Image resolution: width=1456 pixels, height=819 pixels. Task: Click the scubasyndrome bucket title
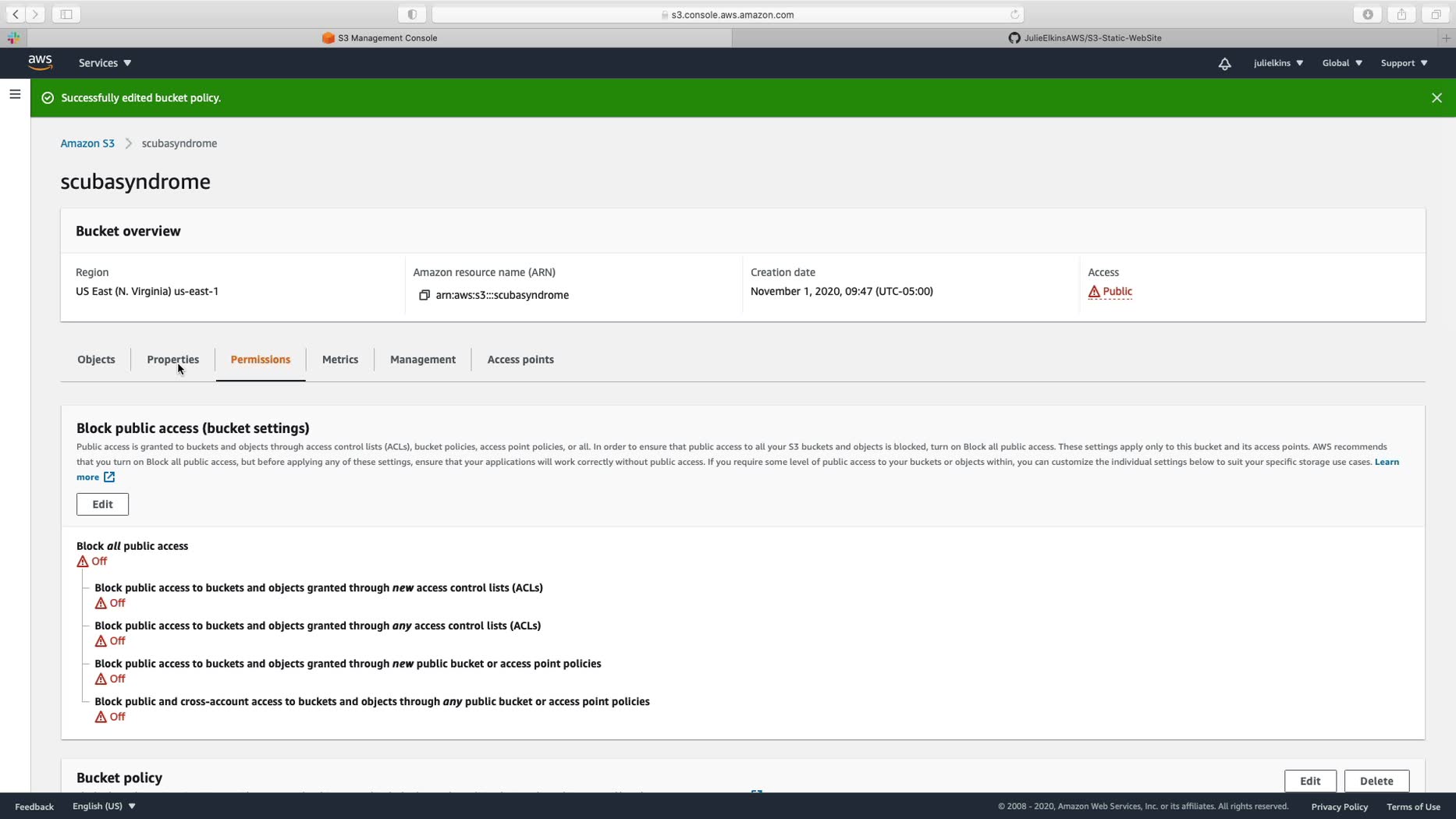136,182
